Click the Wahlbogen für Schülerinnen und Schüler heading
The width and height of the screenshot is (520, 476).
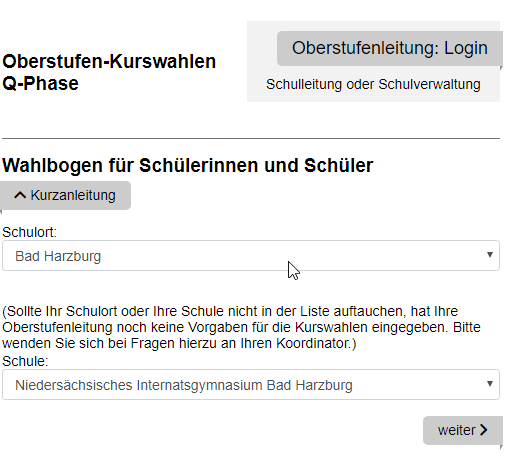pos(188,165)
